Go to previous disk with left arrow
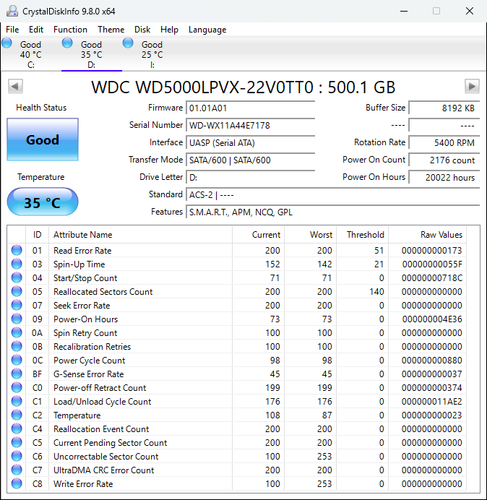 [15, 87]
